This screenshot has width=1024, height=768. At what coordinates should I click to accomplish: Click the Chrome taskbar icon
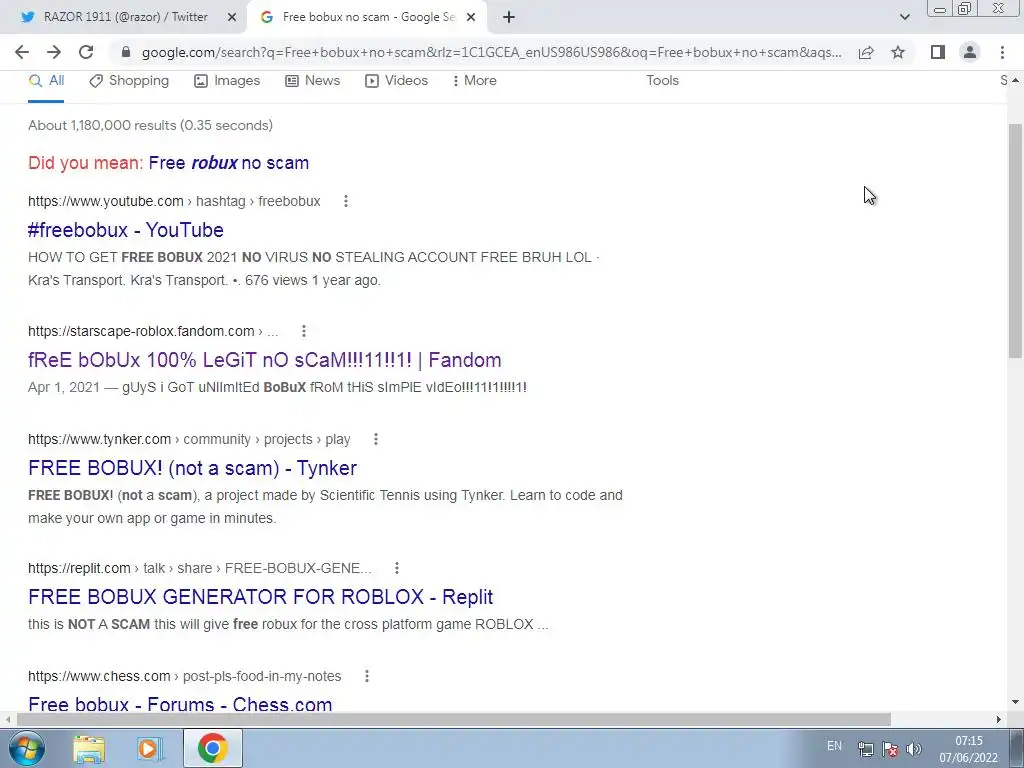tap(212, 749)
